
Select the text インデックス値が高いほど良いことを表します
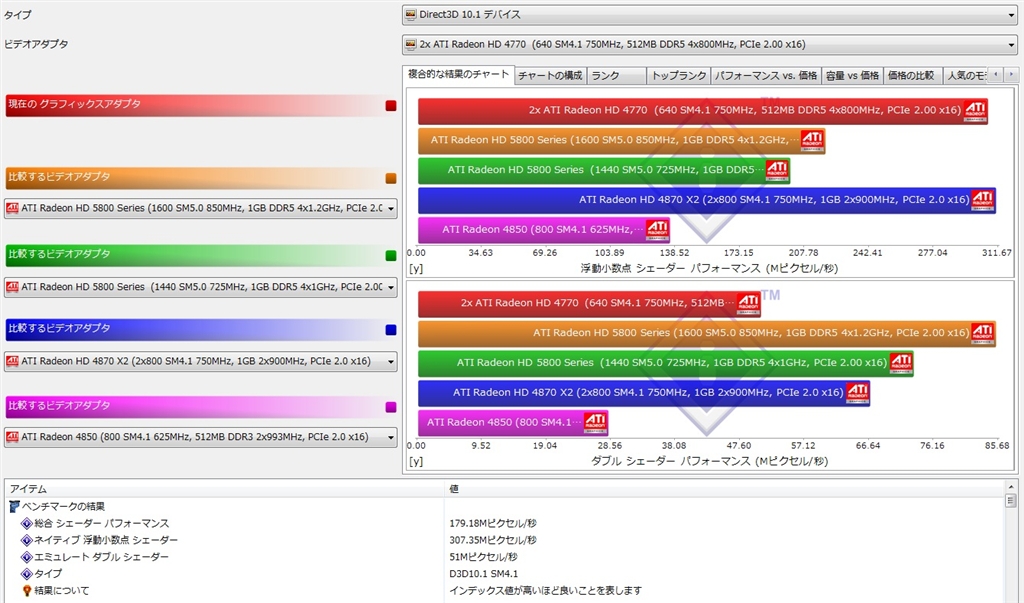tap(545, 591)
